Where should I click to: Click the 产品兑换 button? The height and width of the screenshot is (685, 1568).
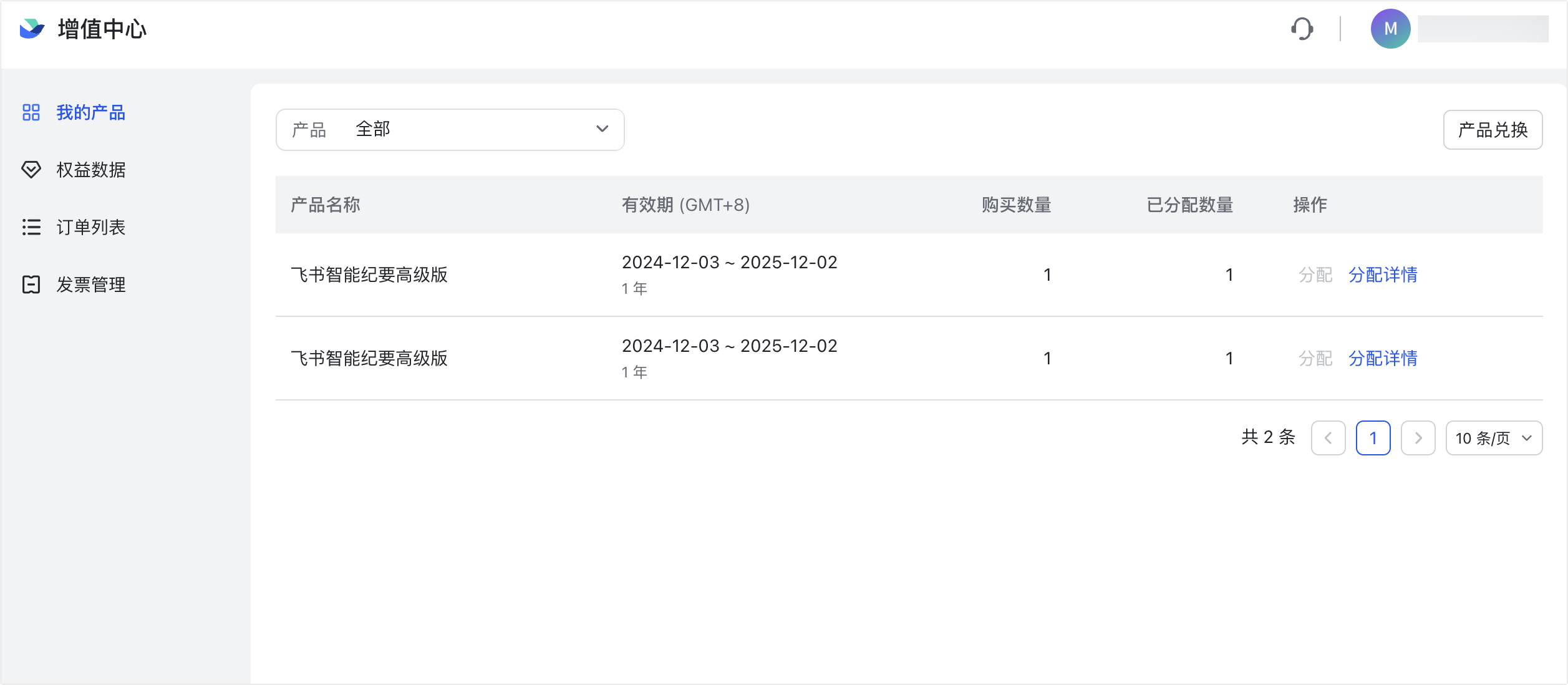1493,130
